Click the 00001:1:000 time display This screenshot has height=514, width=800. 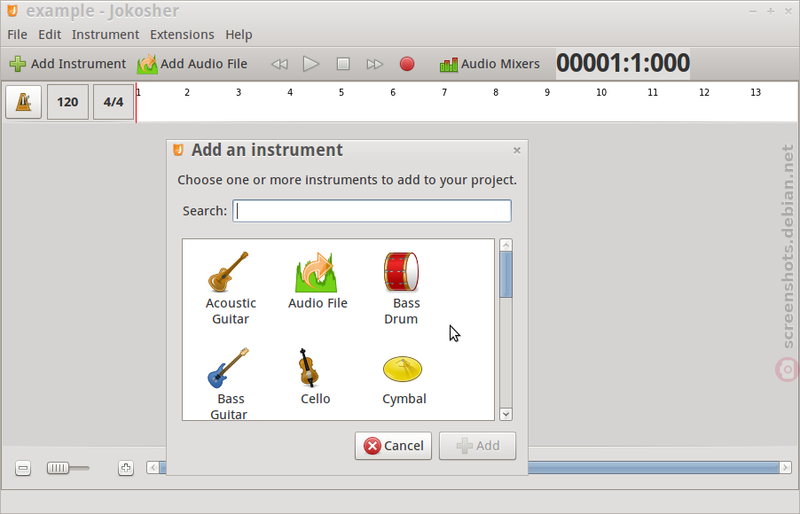click(623, 63)
